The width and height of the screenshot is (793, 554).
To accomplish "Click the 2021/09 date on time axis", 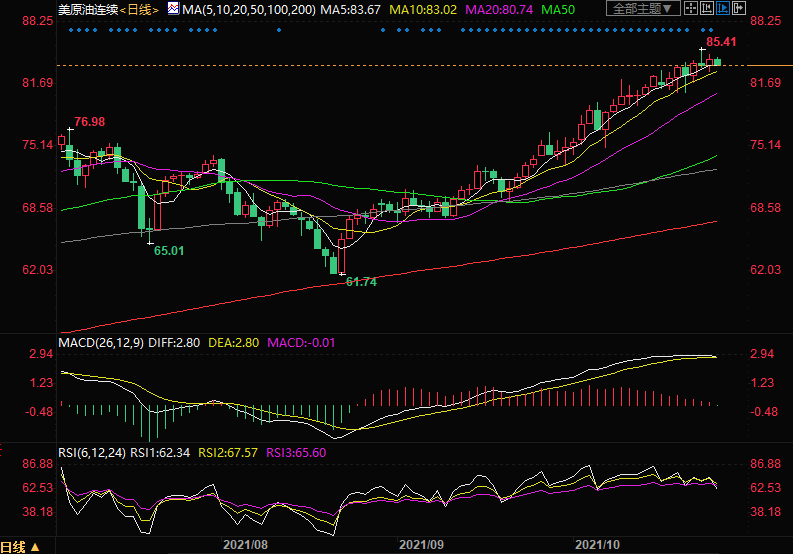I will 421,545.
